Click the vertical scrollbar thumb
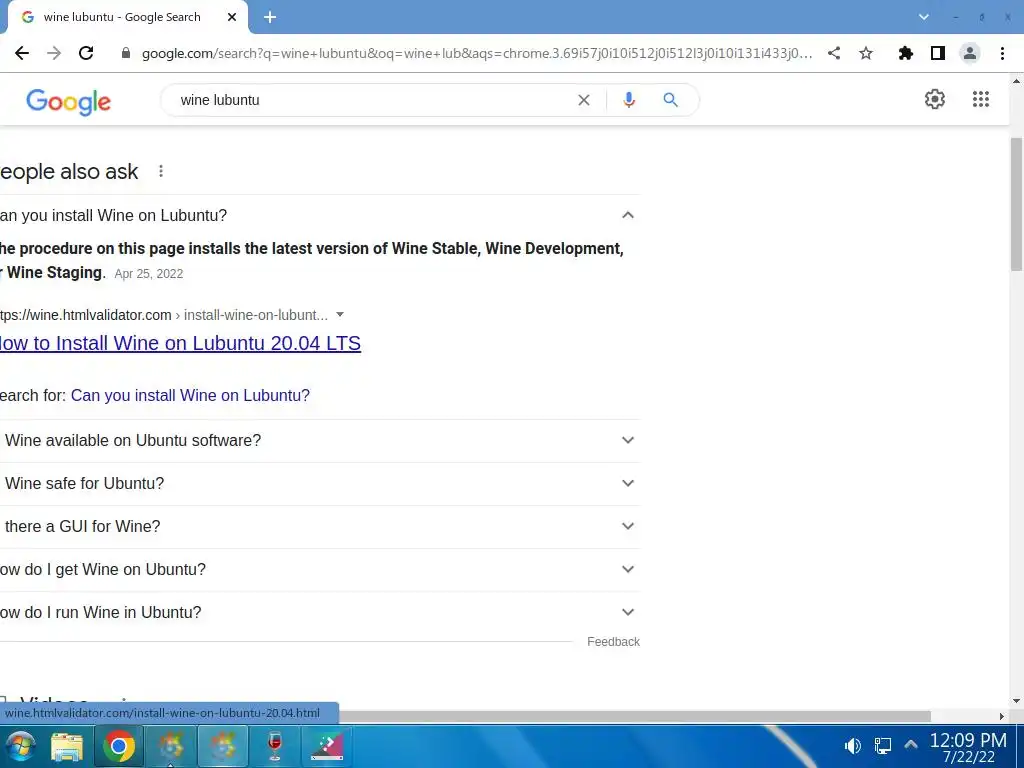The width and height of the screenshot is (1024, 768). tap(1016, 204)
